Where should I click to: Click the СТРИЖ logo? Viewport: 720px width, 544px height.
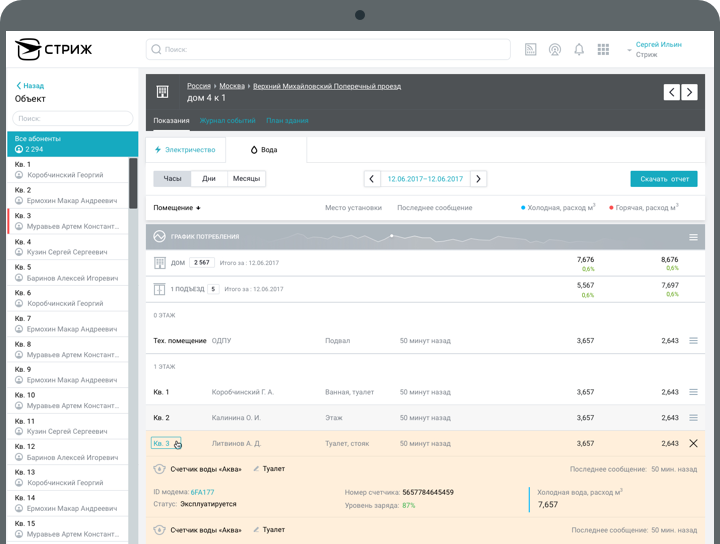pos(53,49)
